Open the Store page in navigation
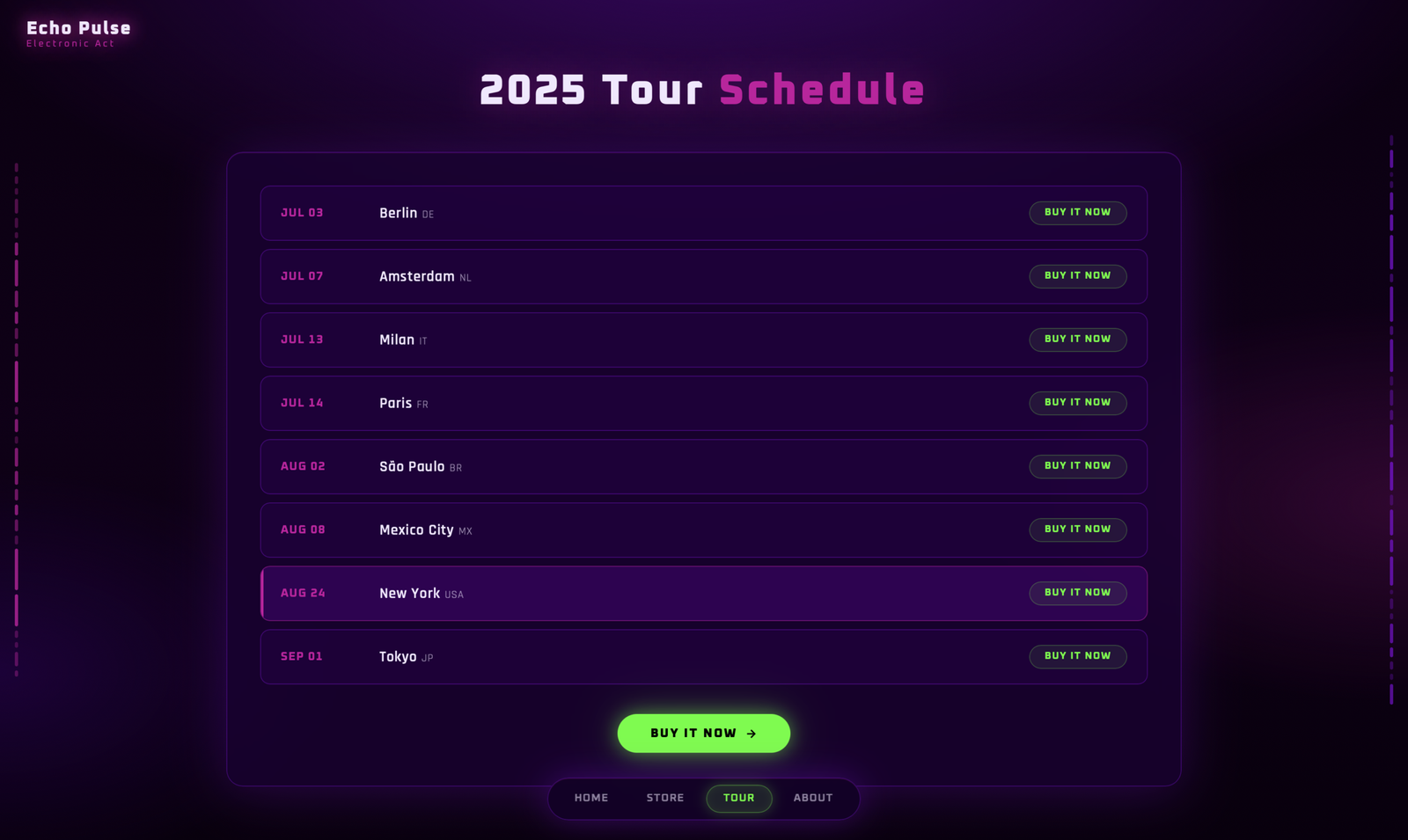Viewport: 1408px width, 840px height. point(665,798)
